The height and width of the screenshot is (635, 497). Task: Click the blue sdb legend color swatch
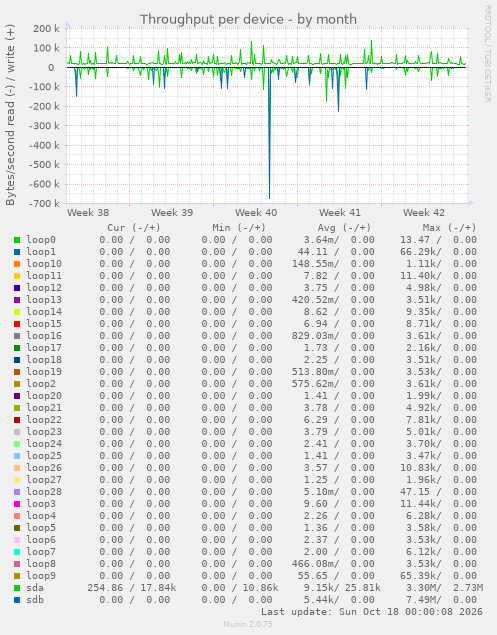[x=17, y=600]
